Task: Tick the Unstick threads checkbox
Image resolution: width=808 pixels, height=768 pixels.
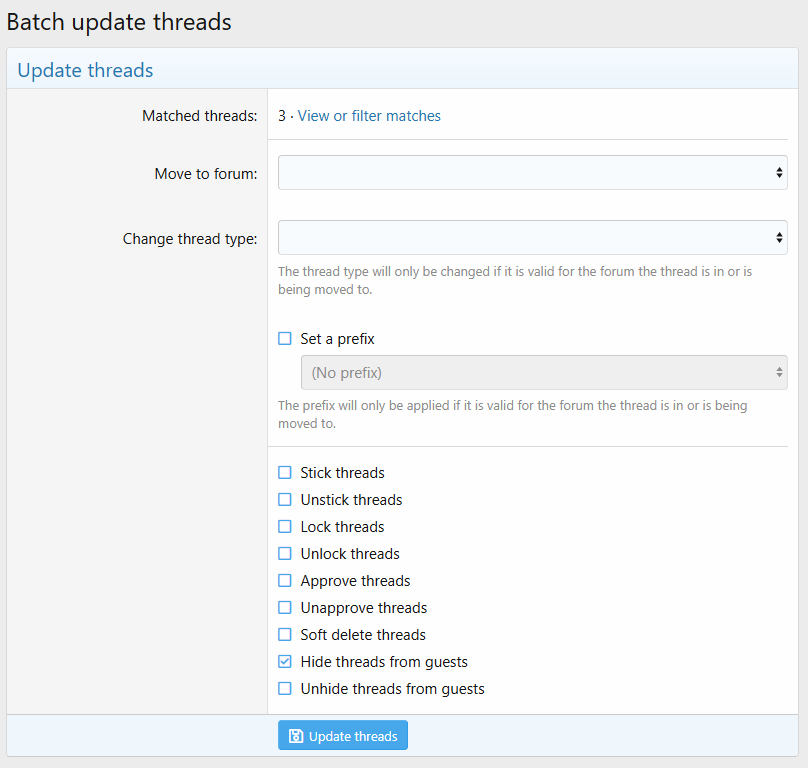Action: tap(285, 500)
